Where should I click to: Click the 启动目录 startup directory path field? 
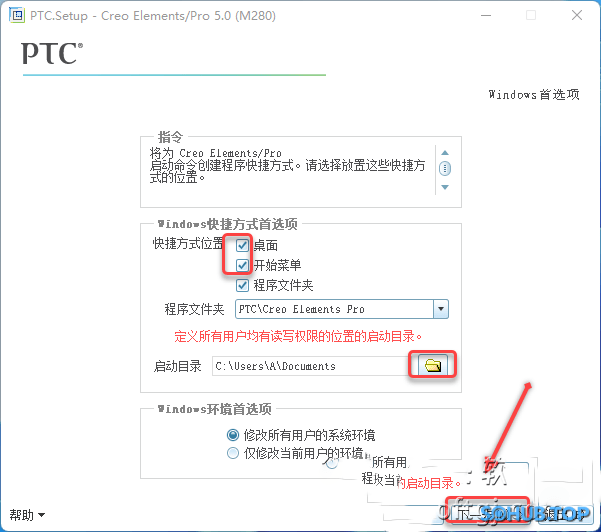coord(310,366)
